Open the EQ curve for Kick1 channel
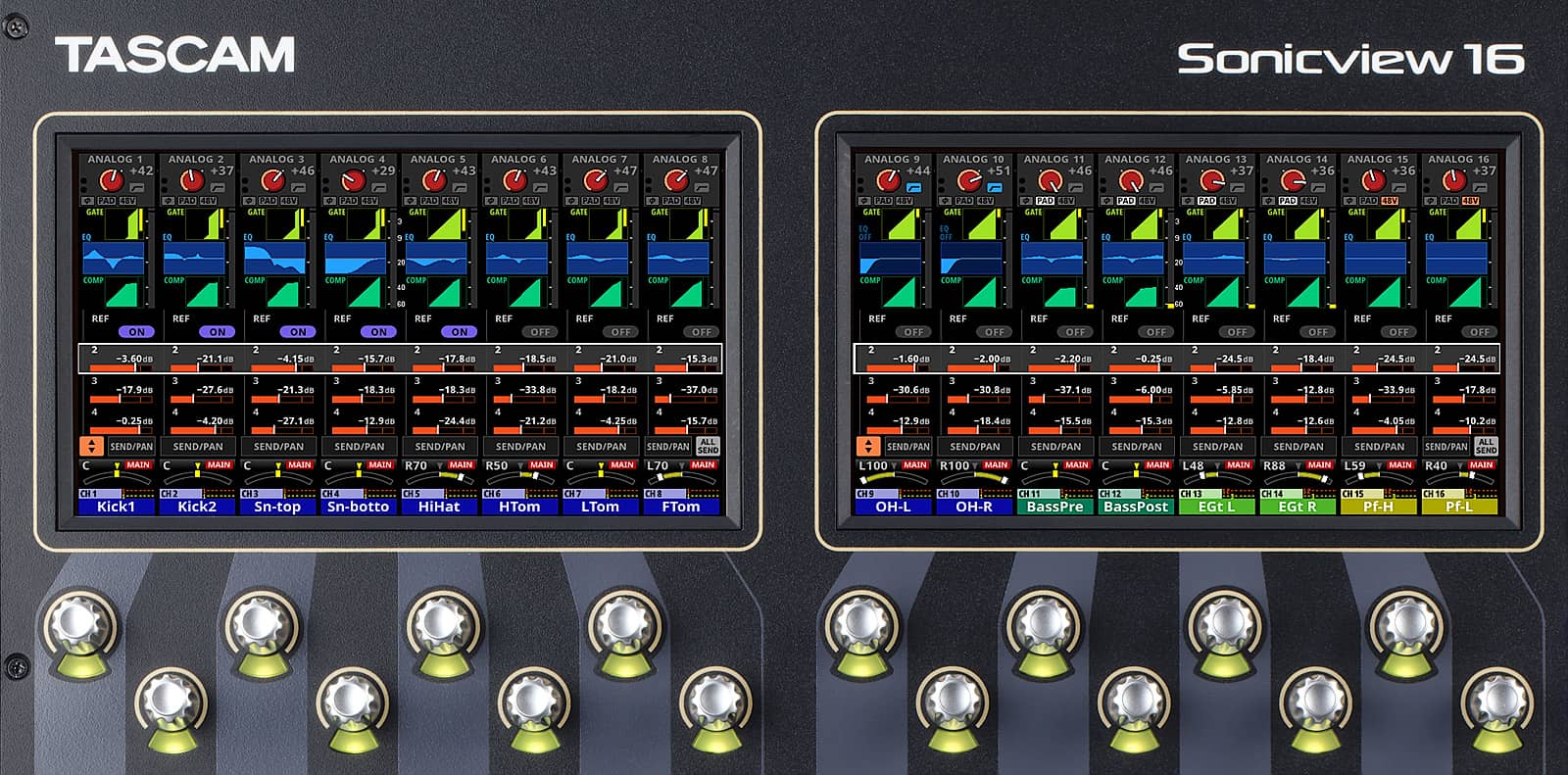 tap(114, 259)
